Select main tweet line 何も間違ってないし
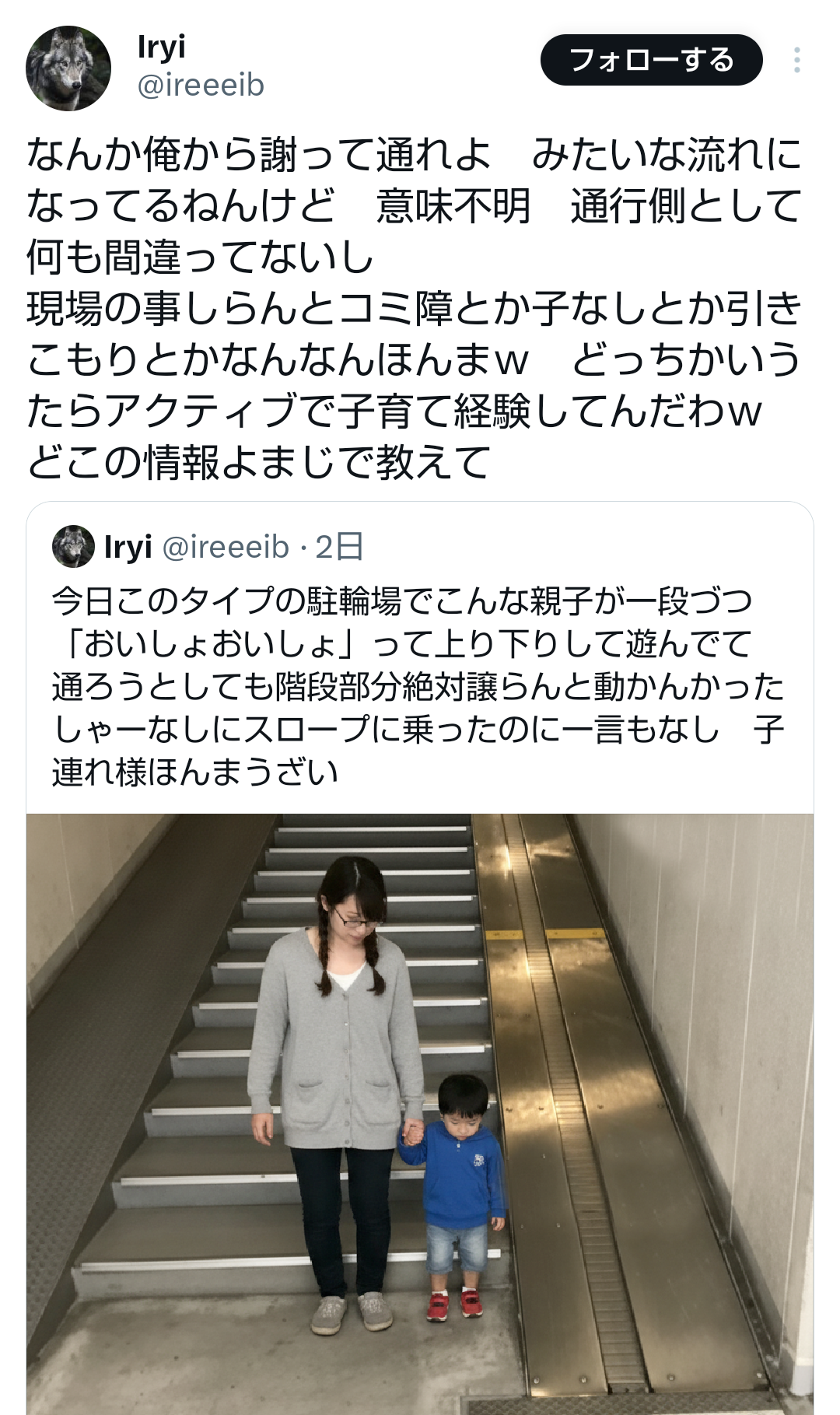 pyautogui.click(x=201, y=257)
